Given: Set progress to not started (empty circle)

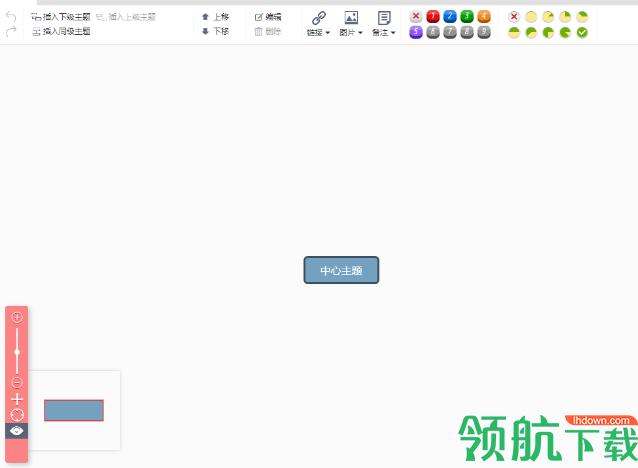Looking at the screenshot, I should pyautogui.click(x=531, y=17).
